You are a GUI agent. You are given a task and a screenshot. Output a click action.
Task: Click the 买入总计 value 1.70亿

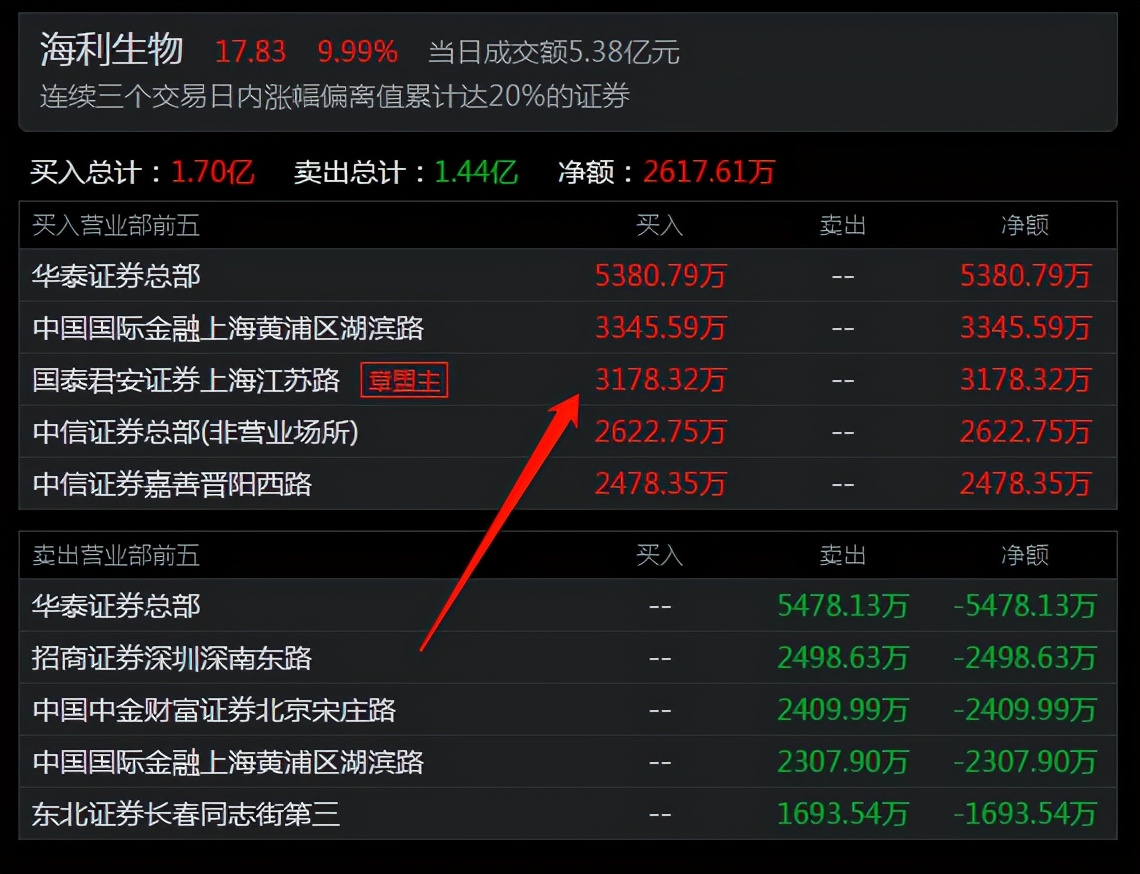point(213,172)
